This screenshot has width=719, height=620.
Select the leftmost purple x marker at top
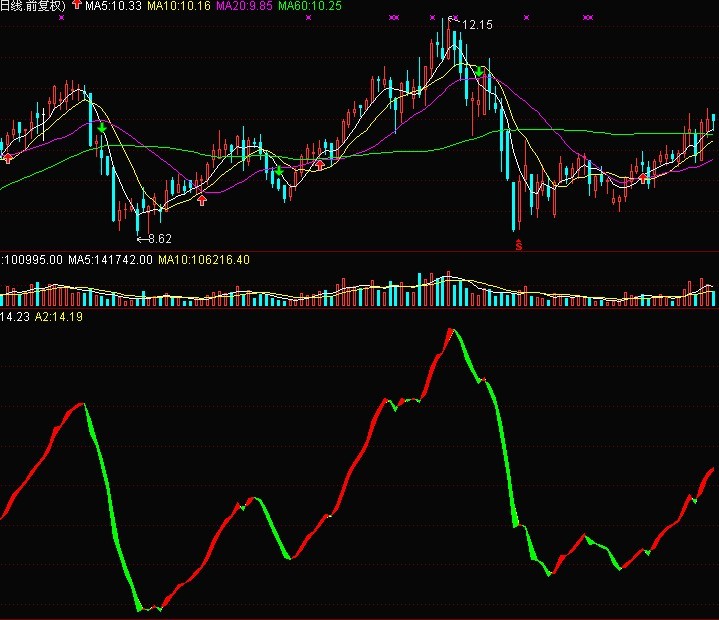coord(62,18)
